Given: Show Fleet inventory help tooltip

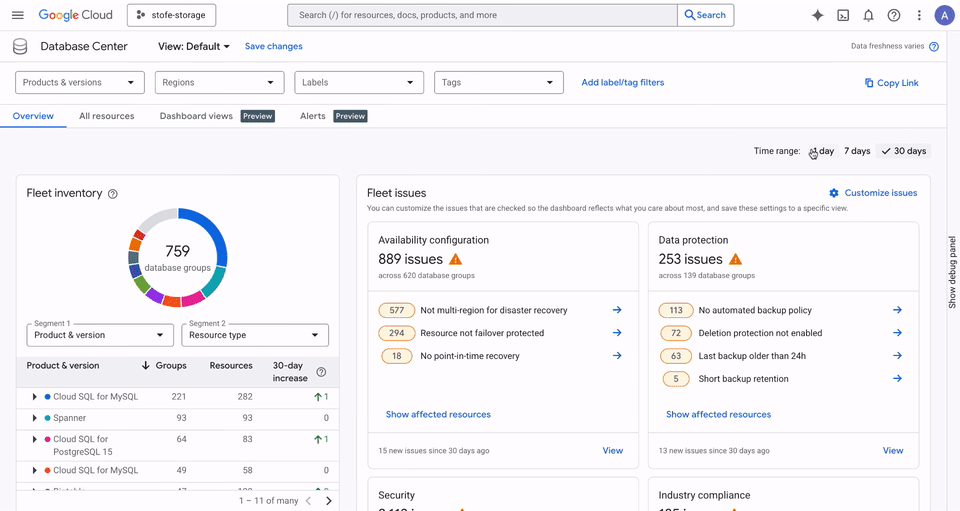Looking at the screenshot, I should (x=113, y=194).
